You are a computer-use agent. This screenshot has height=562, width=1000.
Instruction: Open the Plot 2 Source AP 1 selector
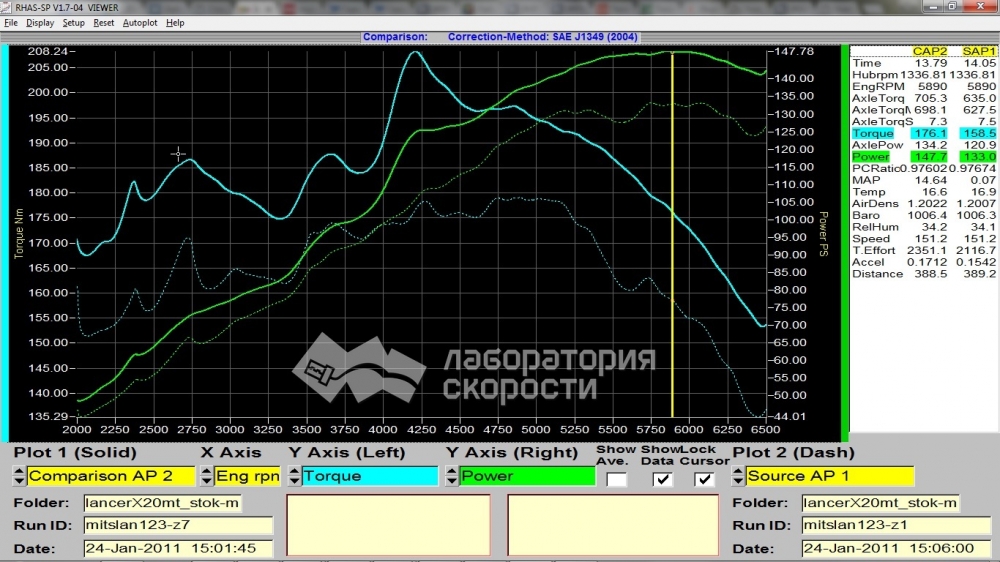click(830, 476)
